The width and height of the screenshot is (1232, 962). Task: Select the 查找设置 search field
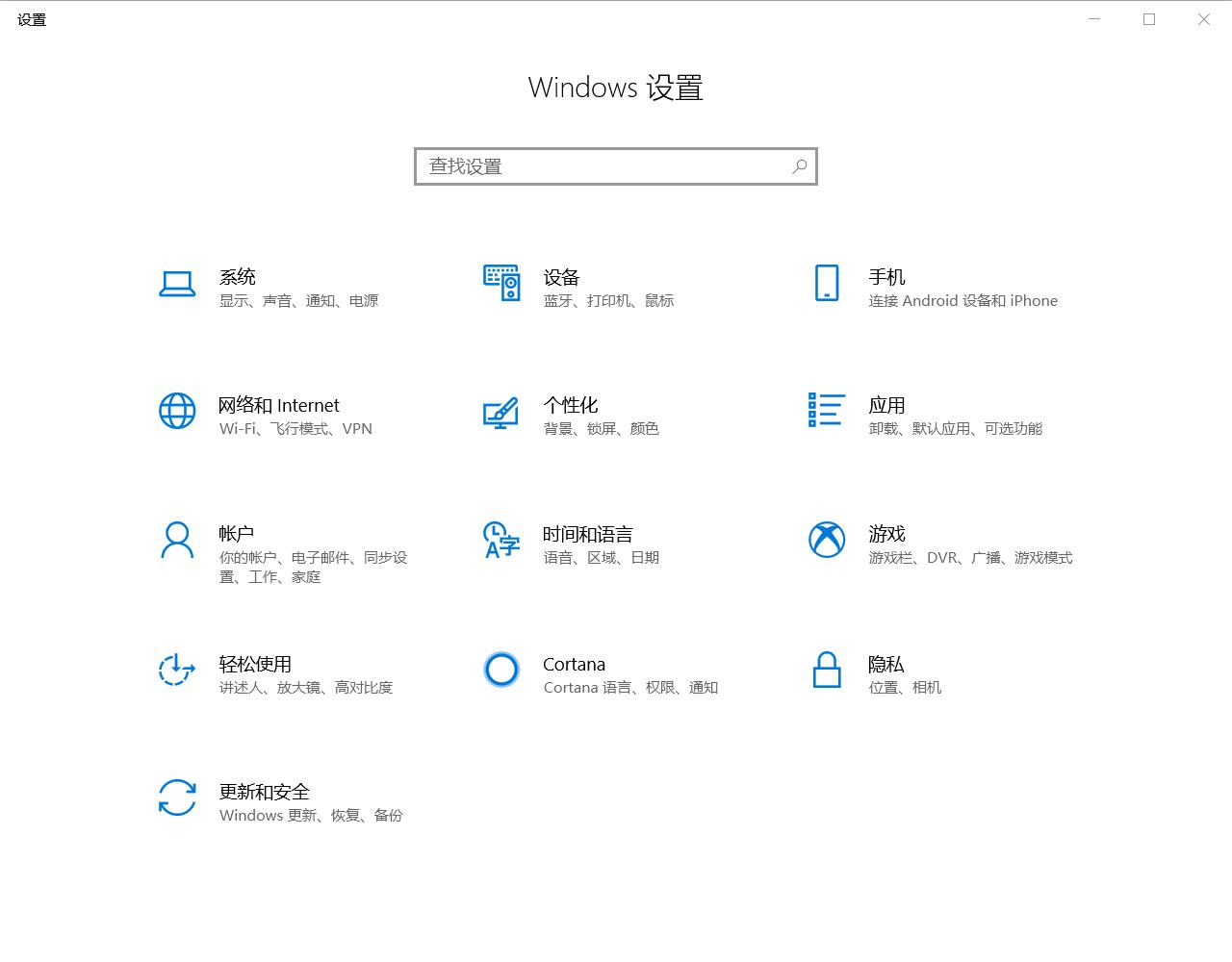pos(597,166)
